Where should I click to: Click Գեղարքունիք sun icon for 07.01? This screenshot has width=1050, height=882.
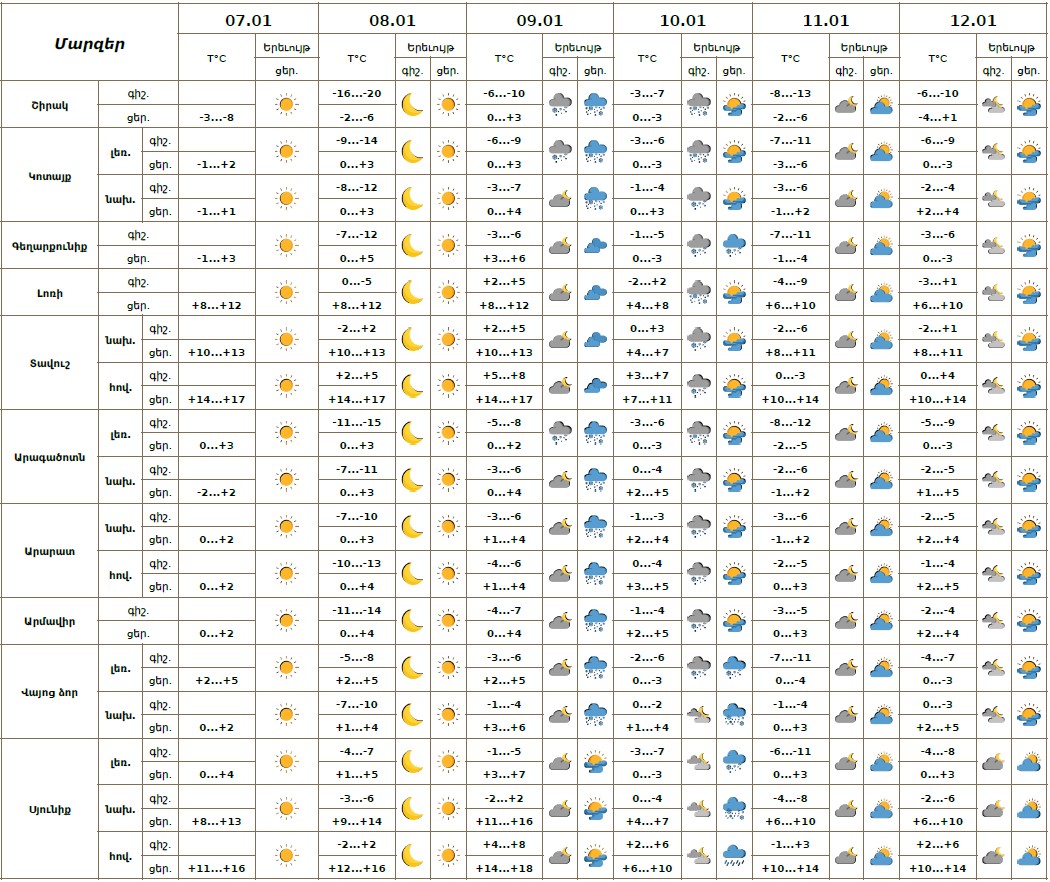point(286,245)
